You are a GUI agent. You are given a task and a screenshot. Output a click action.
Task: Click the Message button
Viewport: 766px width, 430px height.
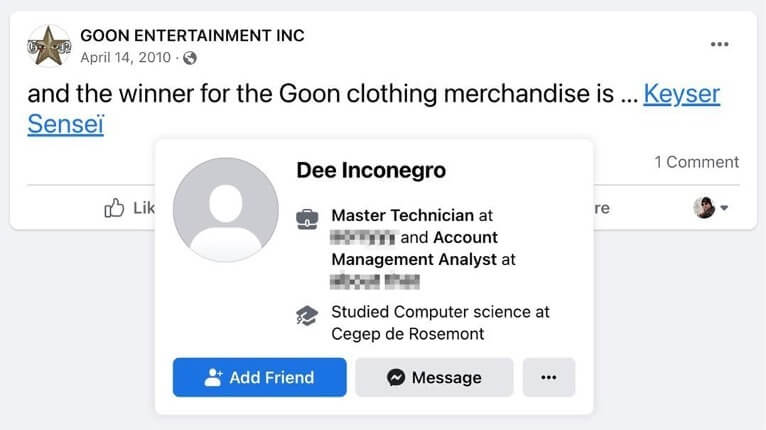coord(434,377)
